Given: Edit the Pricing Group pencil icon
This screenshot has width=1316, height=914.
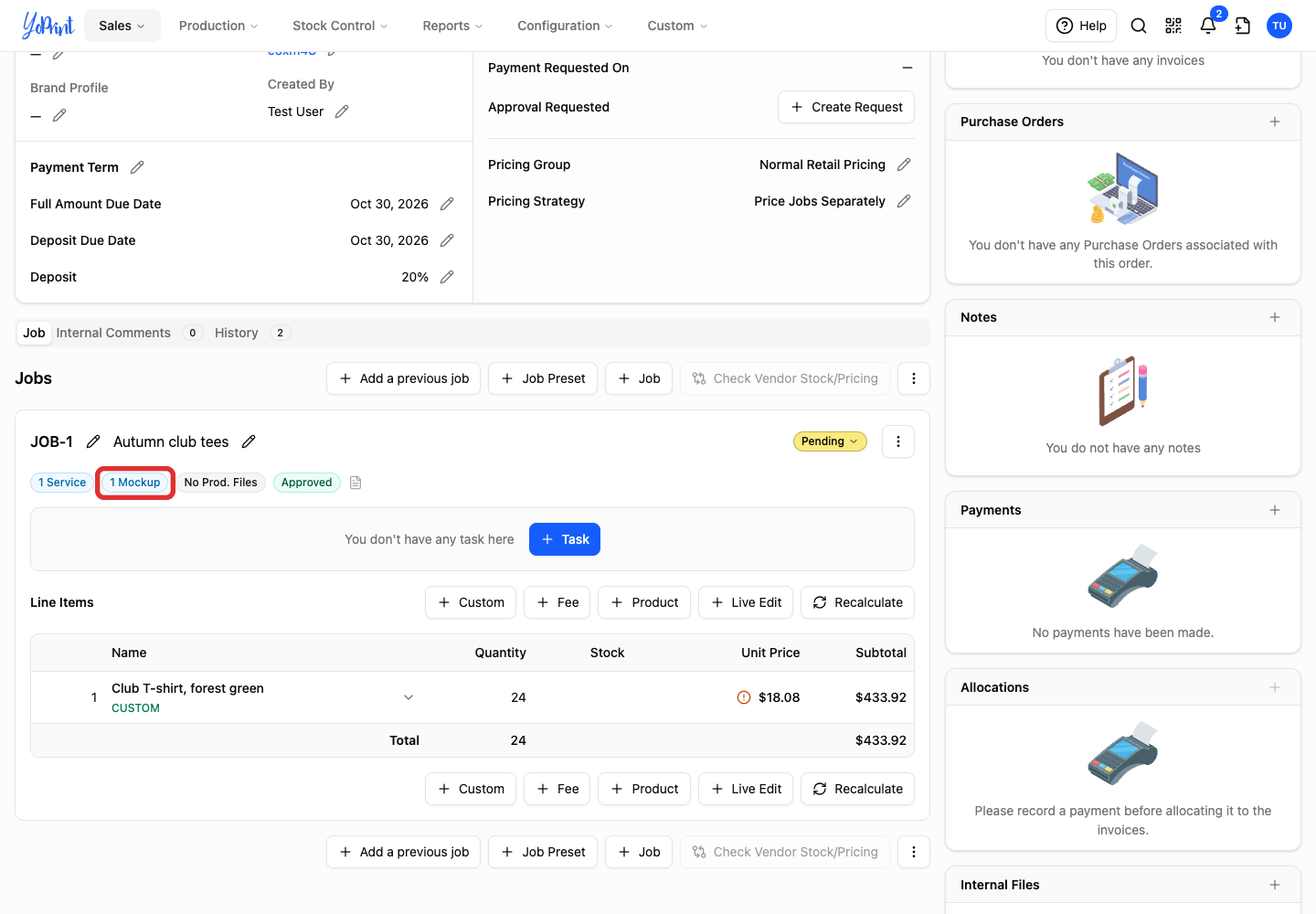Looking at the screenshot, I should (904, 165).
